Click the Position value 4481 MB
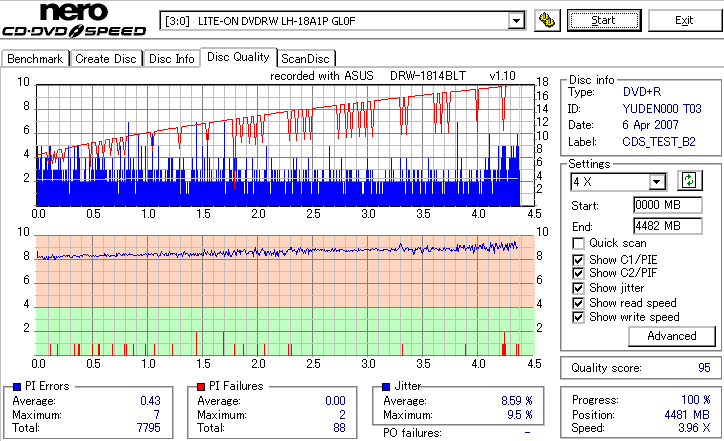 click(x=687, y=415)
